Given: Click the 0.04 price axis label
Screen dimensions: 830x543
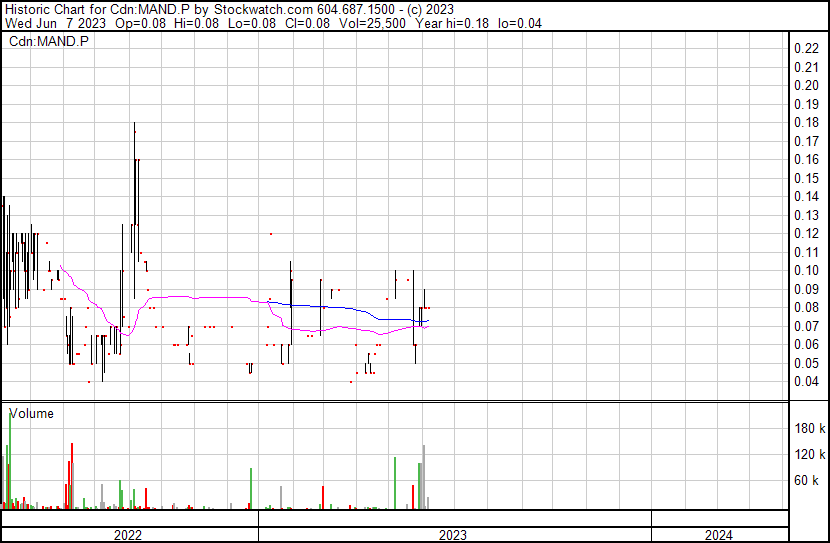Looking at the screenshot, I should tap(805, 382).
